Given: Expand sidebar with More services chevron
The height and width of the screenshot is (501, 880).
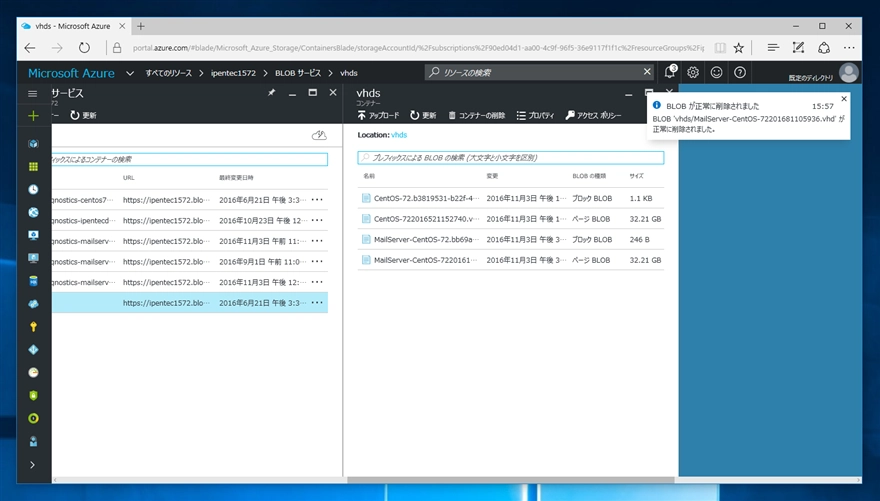Looking at the screenshot, I should point(33,465).
